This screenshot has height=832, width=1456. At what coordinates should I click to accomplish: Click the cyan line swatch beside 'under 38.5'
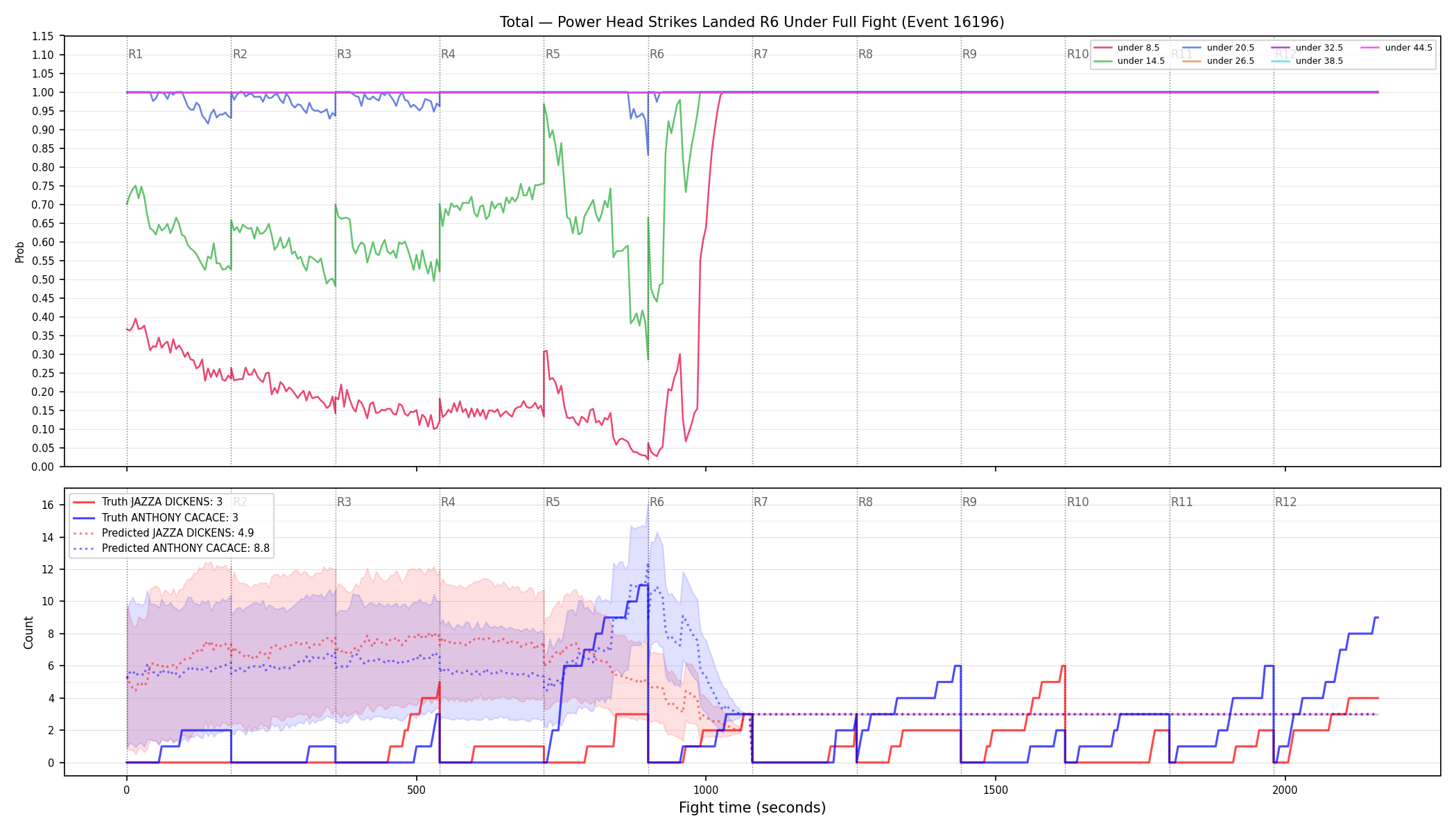coord(1281,61)
